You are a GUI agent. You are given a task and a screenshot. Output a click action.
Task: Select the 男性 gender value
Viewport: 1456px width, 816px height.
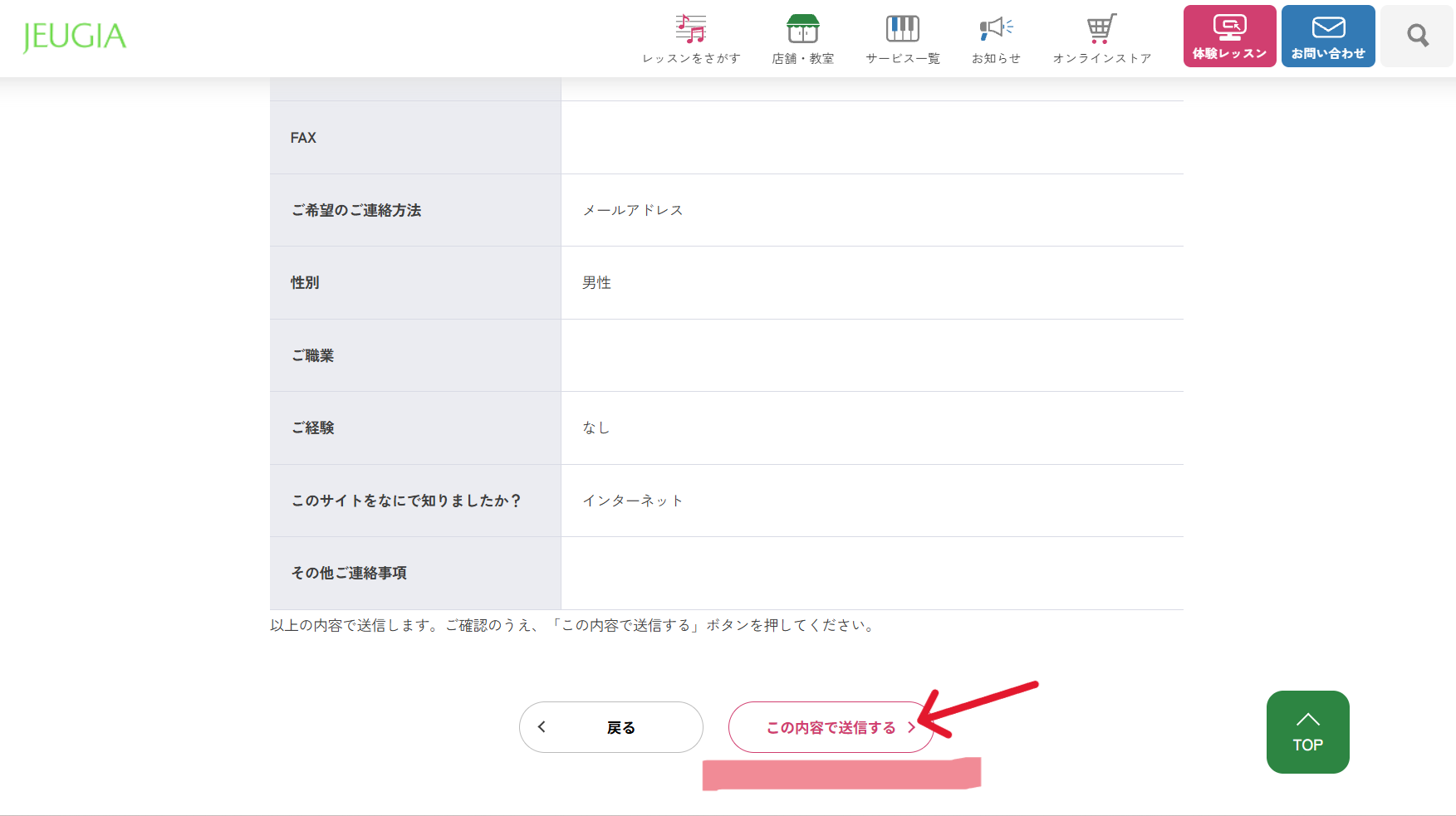[596, 283]
